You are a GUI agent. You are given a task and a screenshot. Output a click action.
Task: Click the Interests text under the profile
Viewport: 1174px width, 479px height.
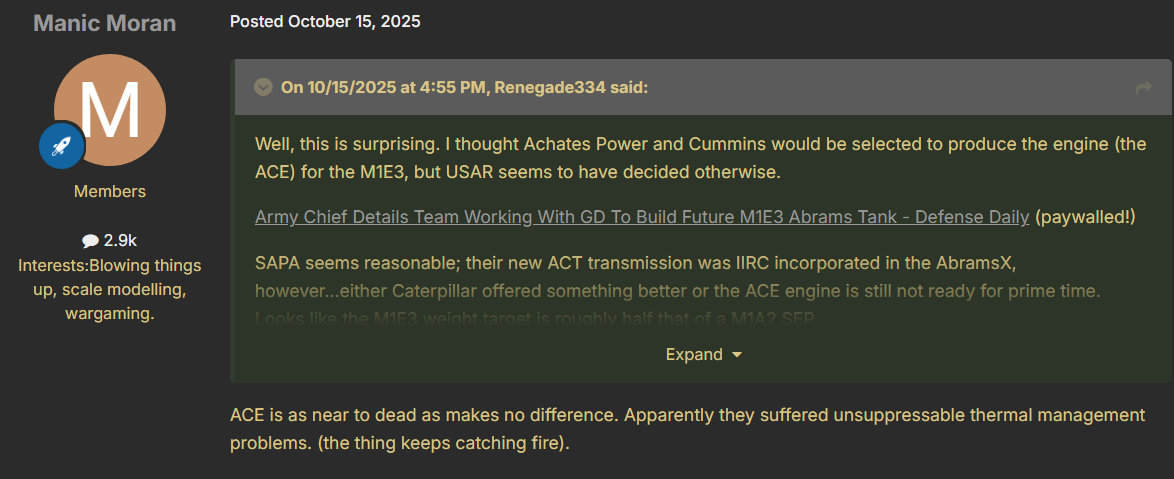click(x=109, y=290)
